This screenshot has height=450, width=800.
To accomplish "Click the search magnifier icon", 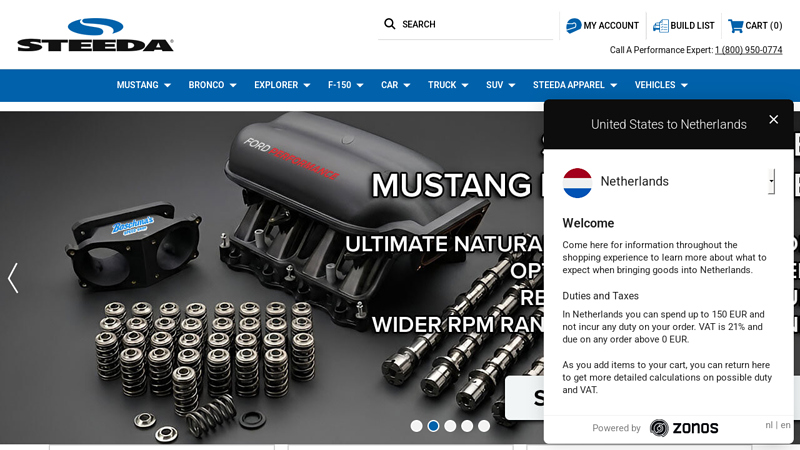I will [x=390, y=24].
